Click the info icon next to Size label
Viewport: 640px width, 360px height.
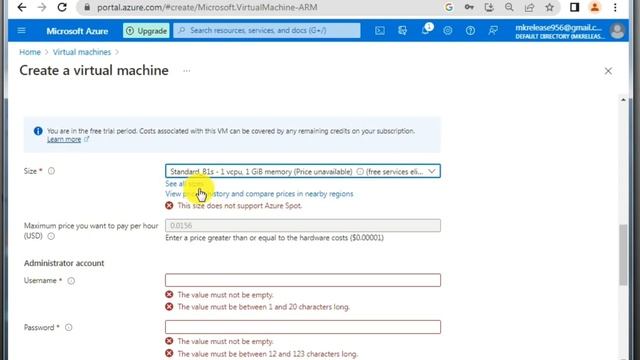[51, 171]
